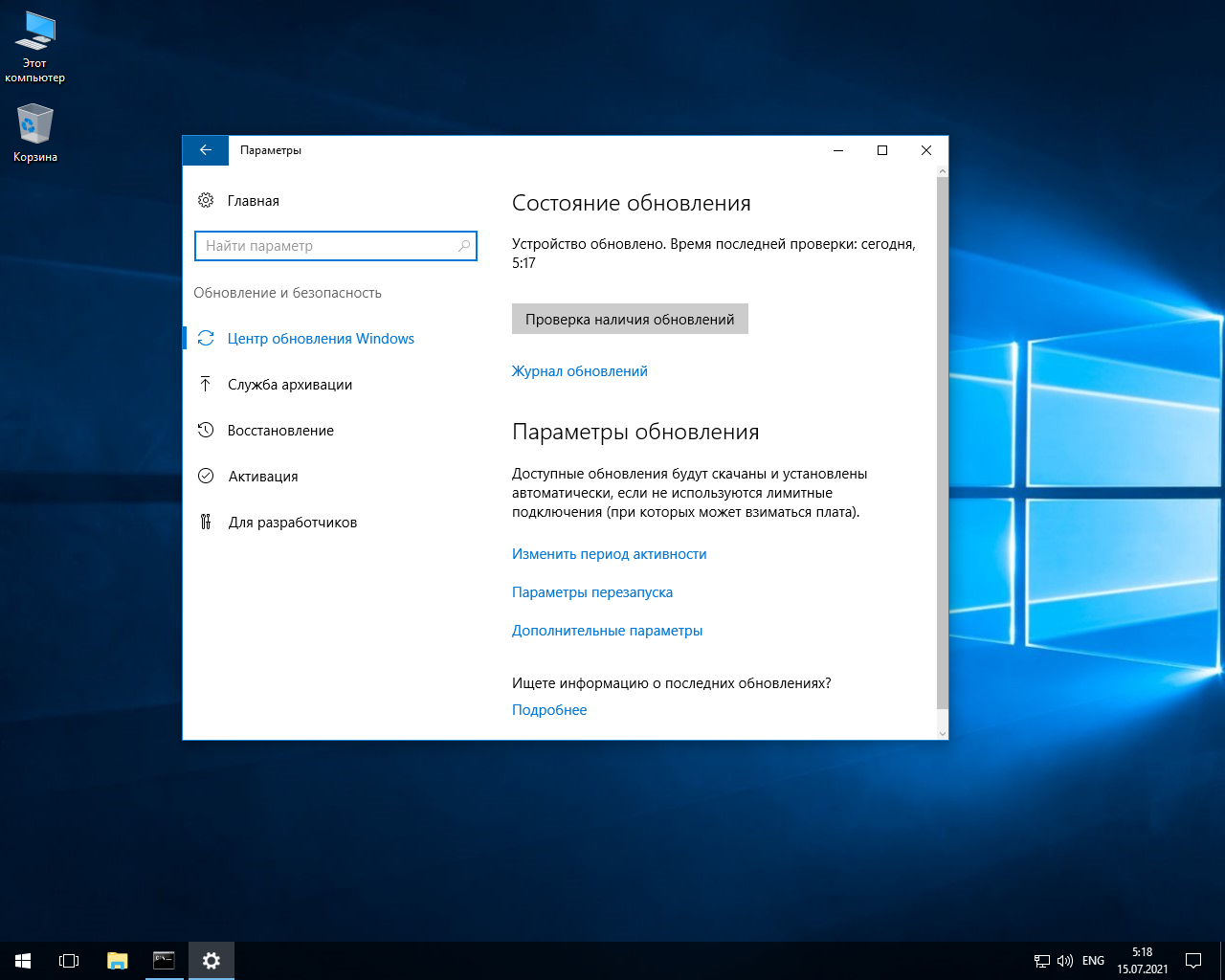Open the command prompt taskbar icon
The image size is (1225, 980).
pos(164,960)
